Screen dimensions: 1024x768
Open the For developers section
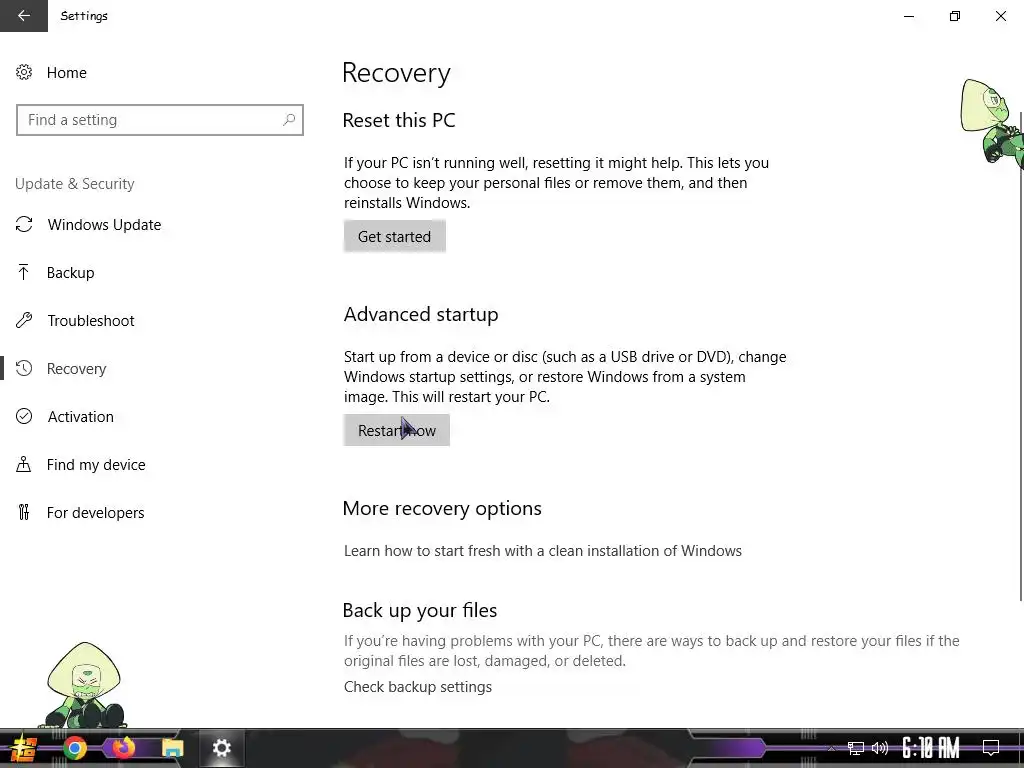coord(95,513)
